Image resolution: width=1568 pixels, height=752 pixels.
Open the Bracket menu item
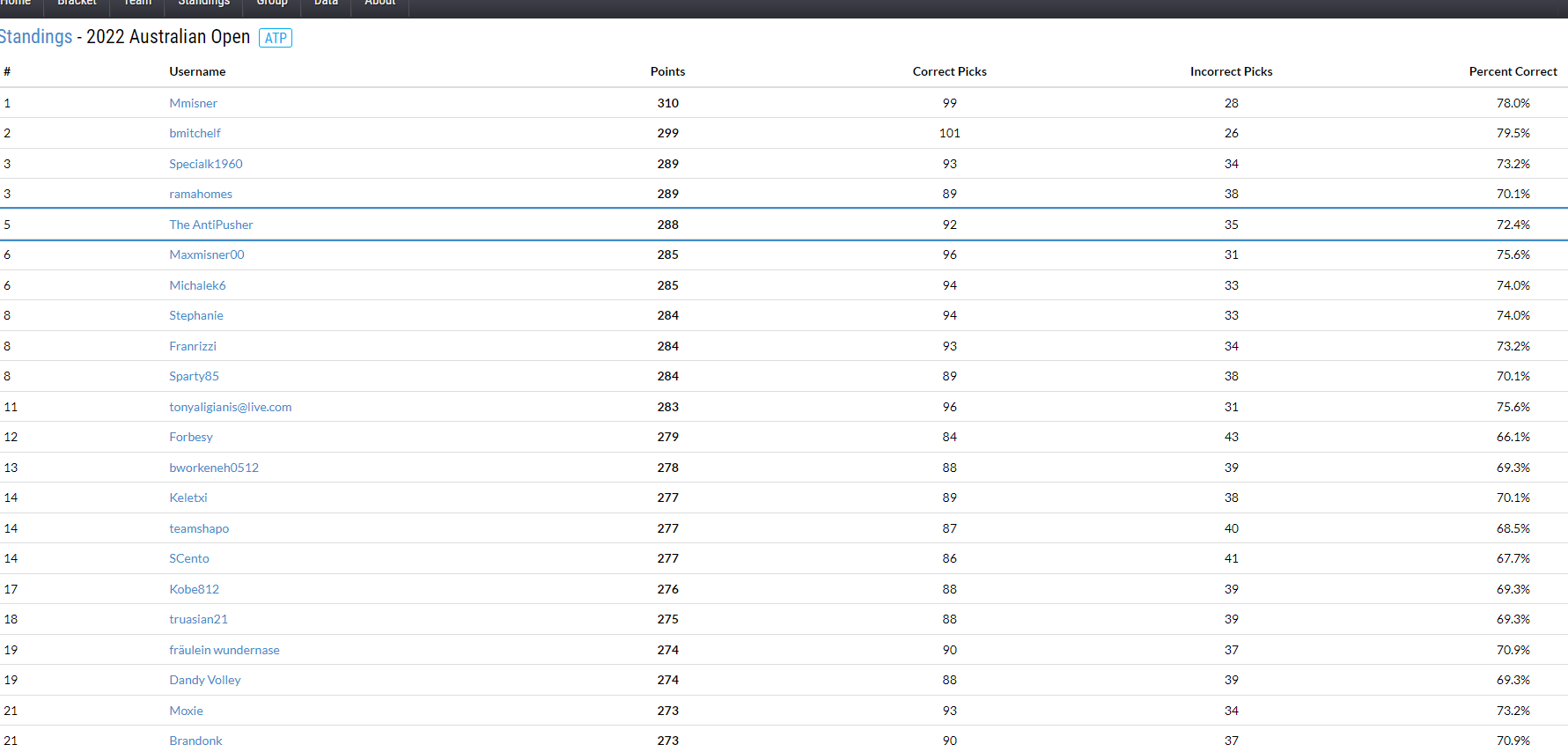77,4
